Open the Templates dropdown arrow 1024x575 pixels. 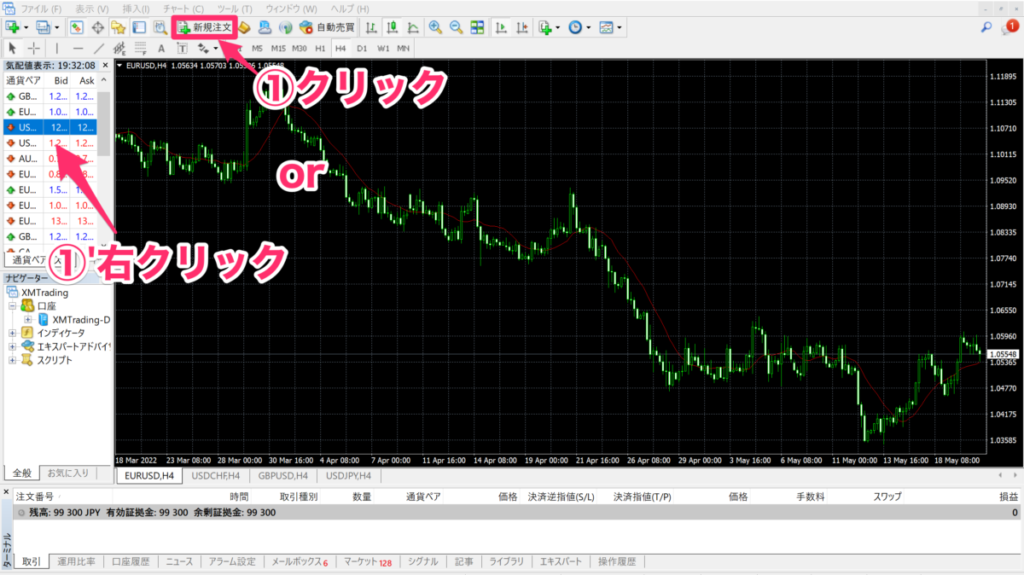click(x=619, y=27)
